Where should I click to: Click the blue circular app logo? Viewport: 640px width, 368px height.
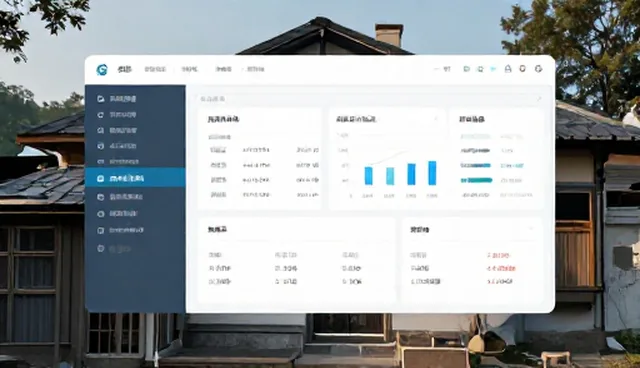(102, 69)
